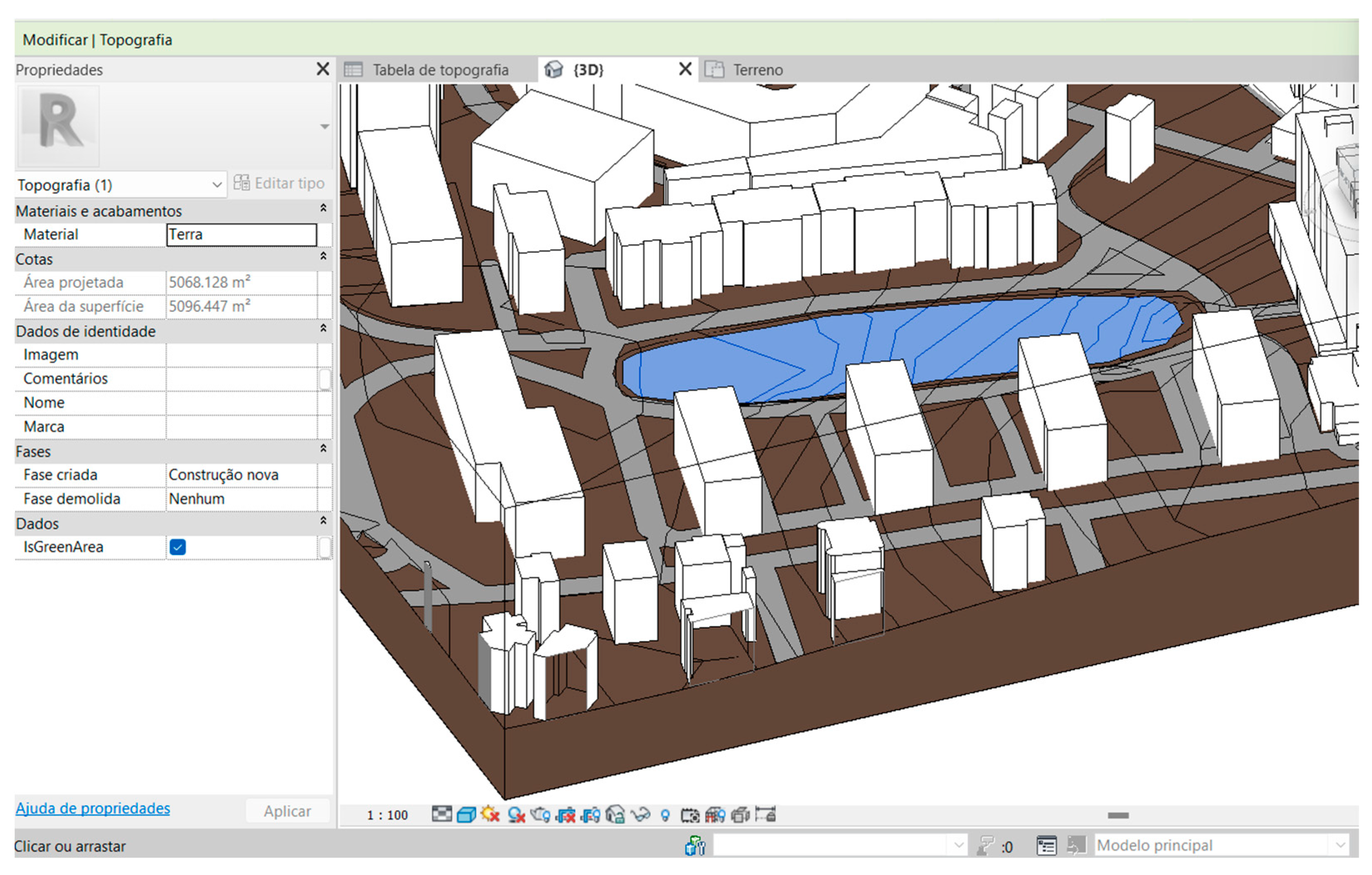This screenshot has width=1372, height=875.
Task: Click the Visual Style cube icon
Action: click(466, 815)
